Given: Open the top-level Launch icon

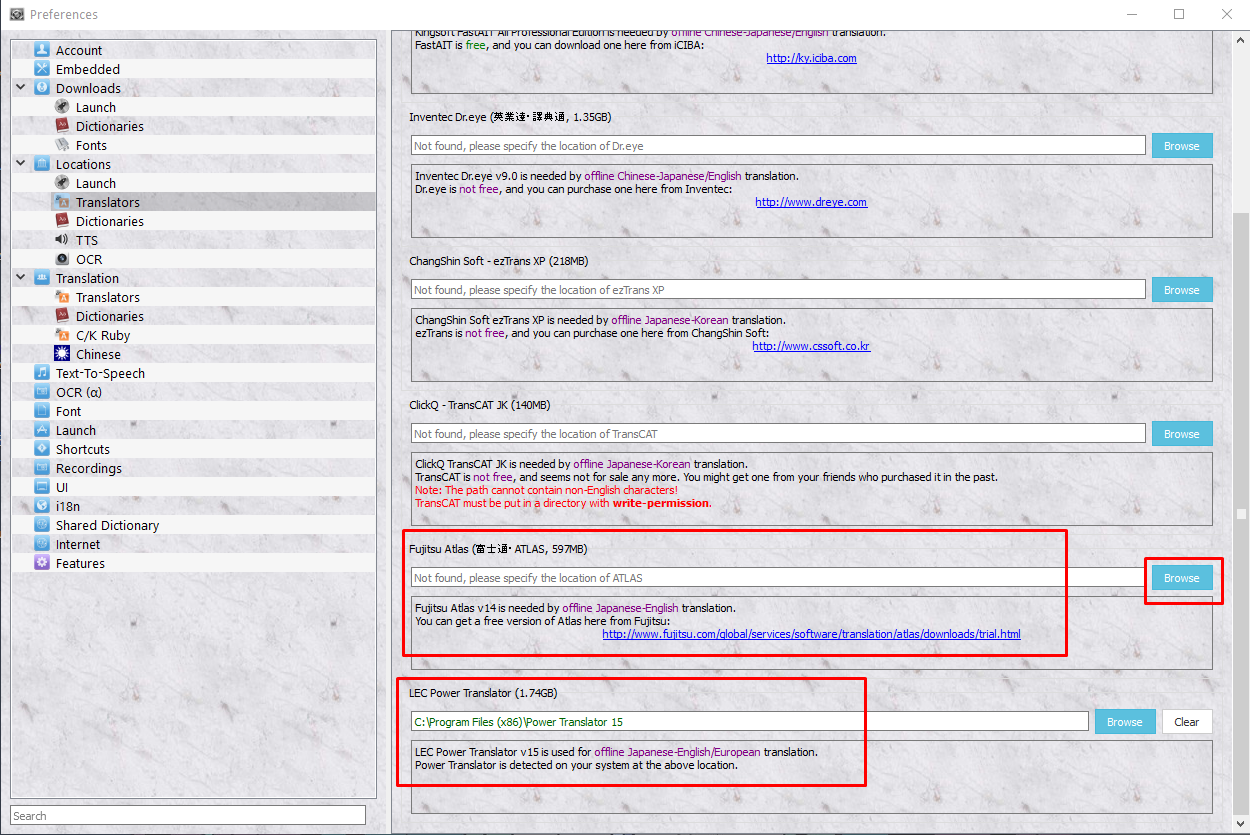Looking at the screenshot, I should (x=42, y=430).
